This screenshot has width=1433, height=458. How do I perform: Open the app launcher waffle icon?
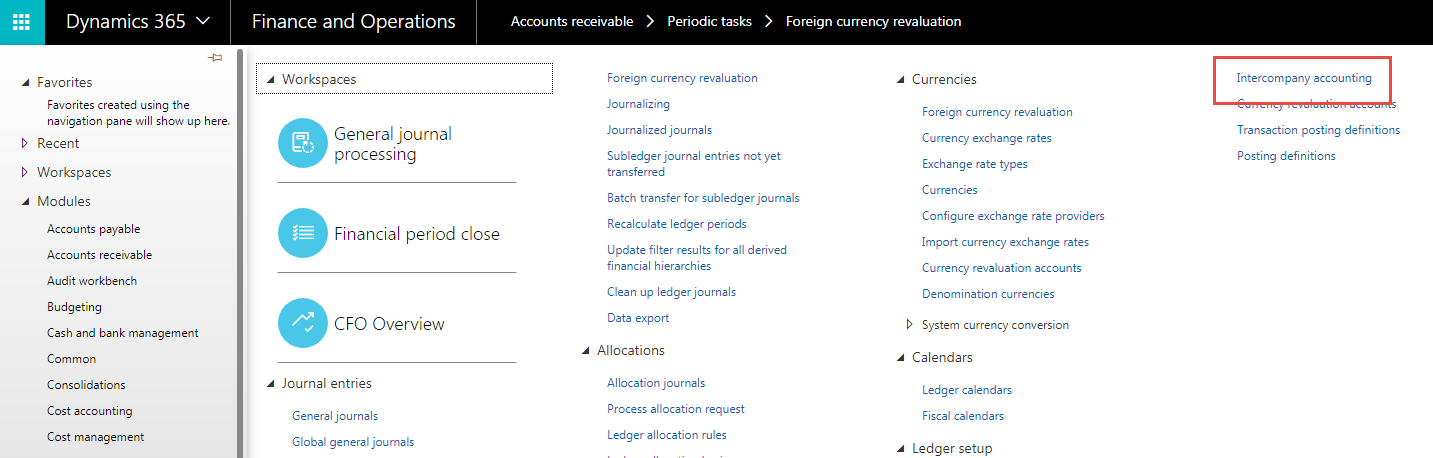coord(22,22)
